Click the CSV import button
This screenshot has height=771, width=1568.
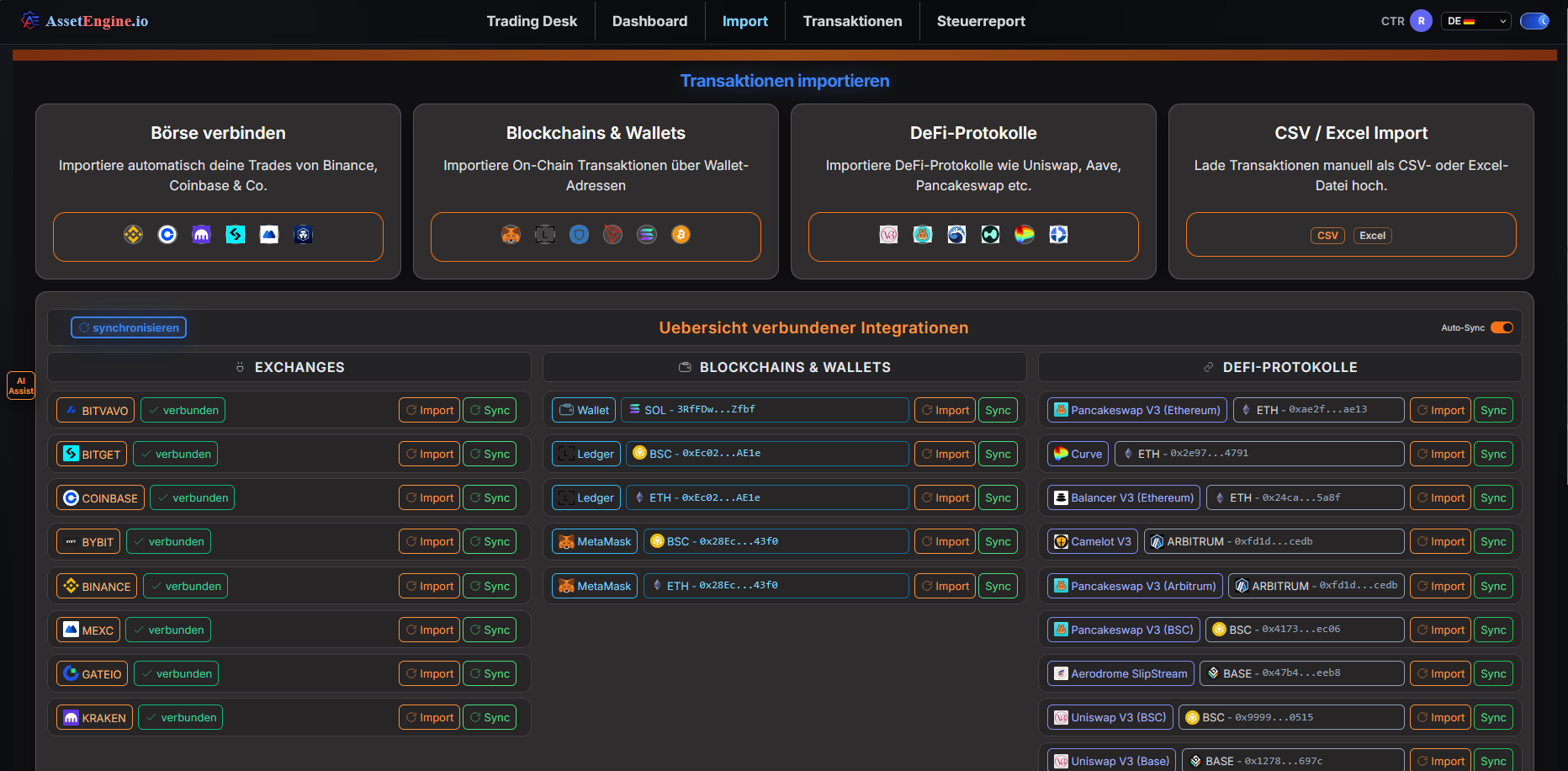pos(1327,236)
